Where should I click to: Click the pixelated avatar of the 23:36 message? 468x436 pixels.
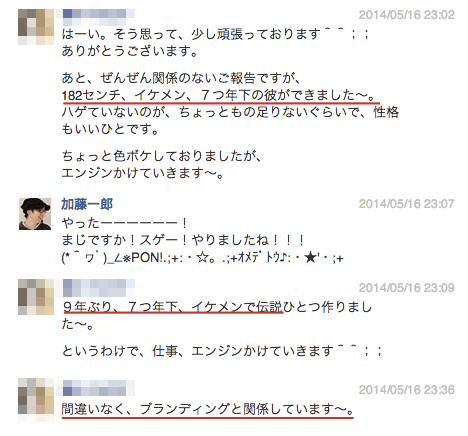36,399
